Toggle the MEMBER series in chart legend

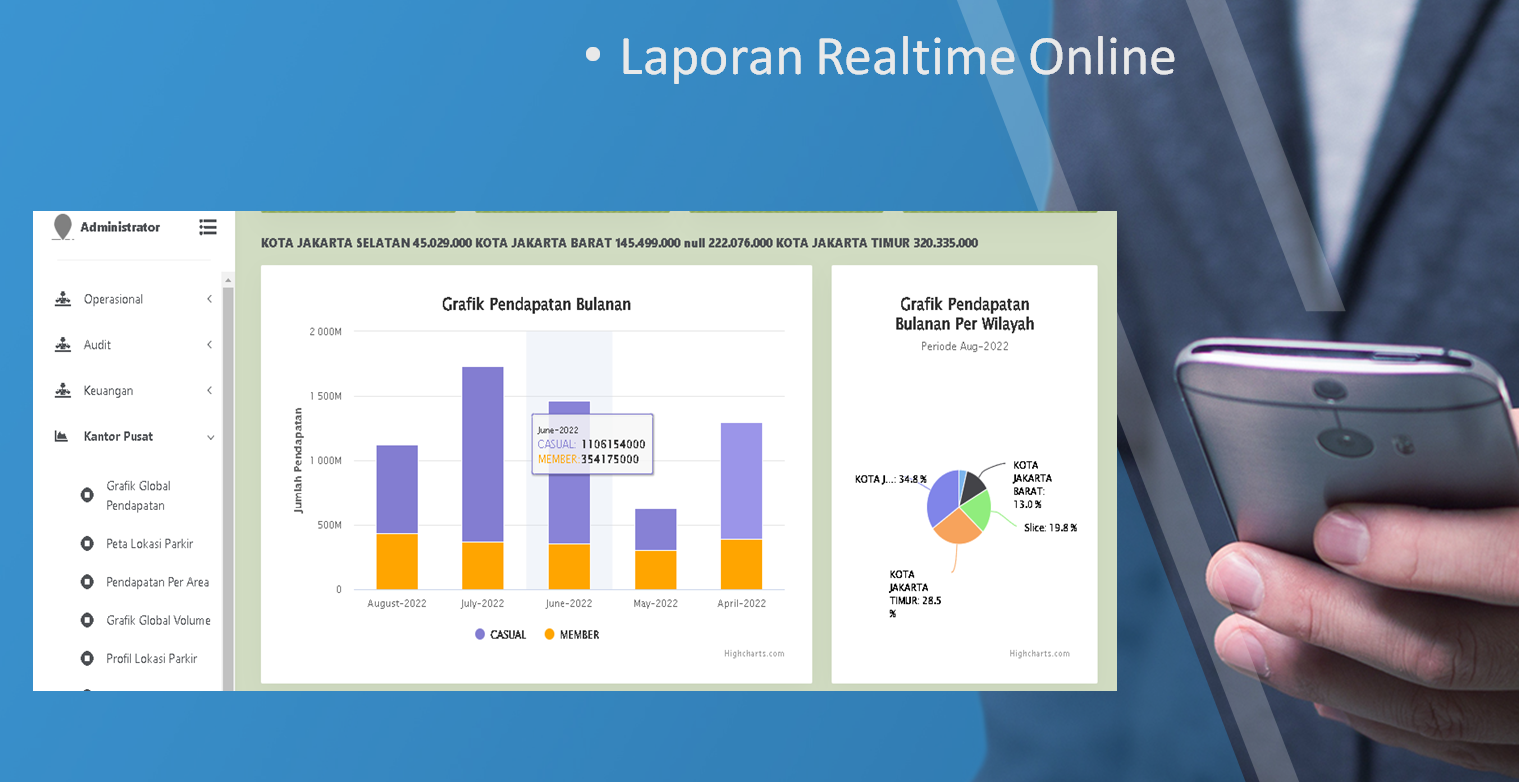tap(571, 635)
